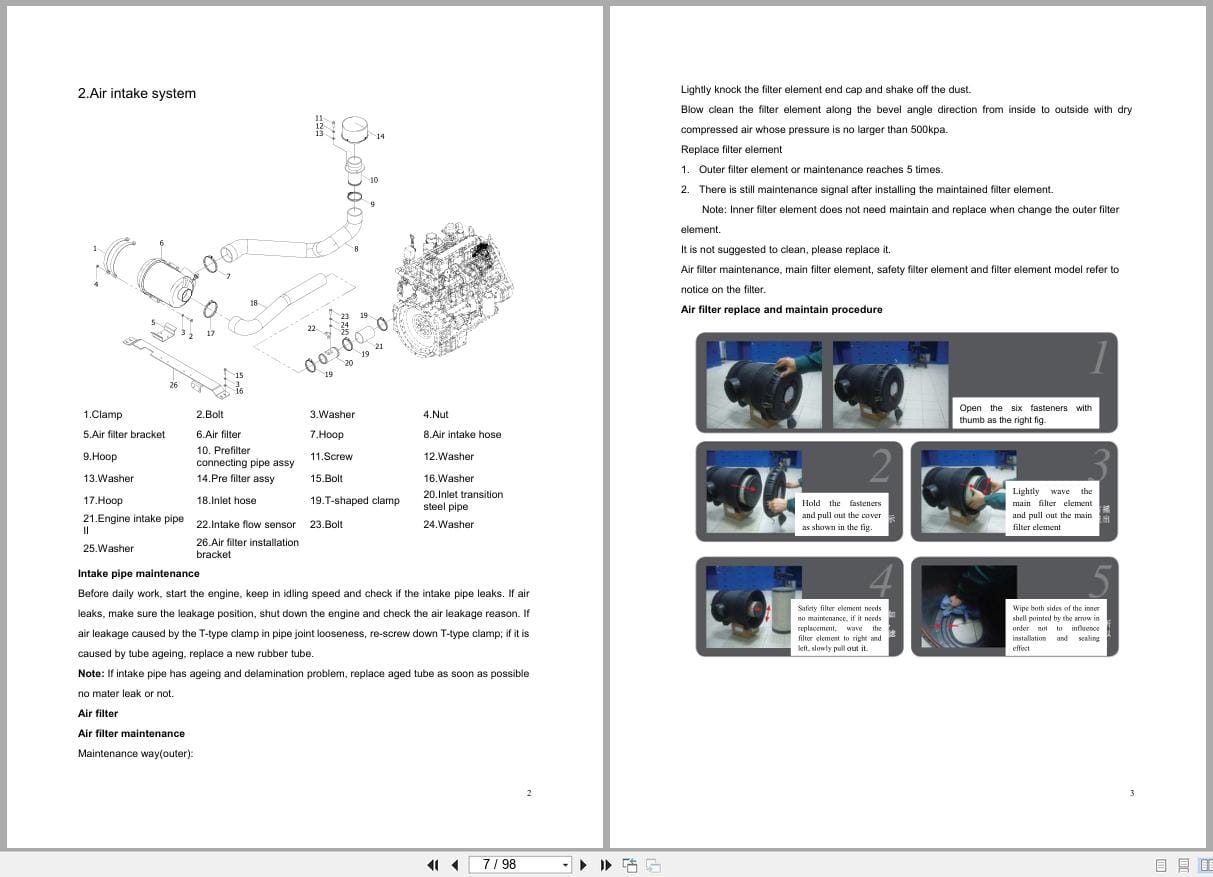
Task: Click '10. Prefilter connecting pipe assy' entry
Action: (245, 457)
